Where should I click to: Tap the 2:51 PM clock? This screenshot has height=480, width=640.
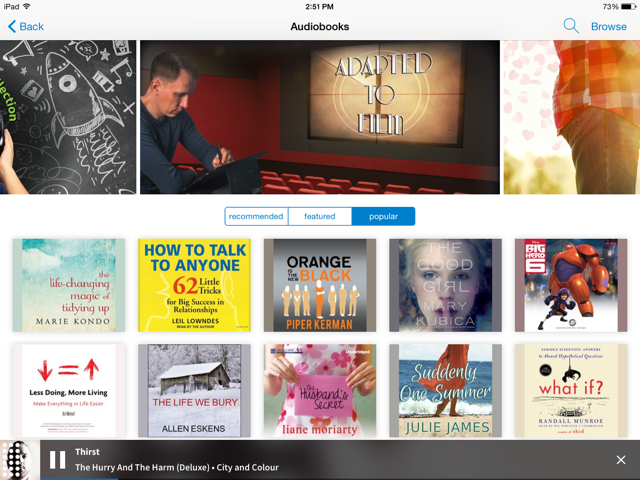tap(320, 7)
